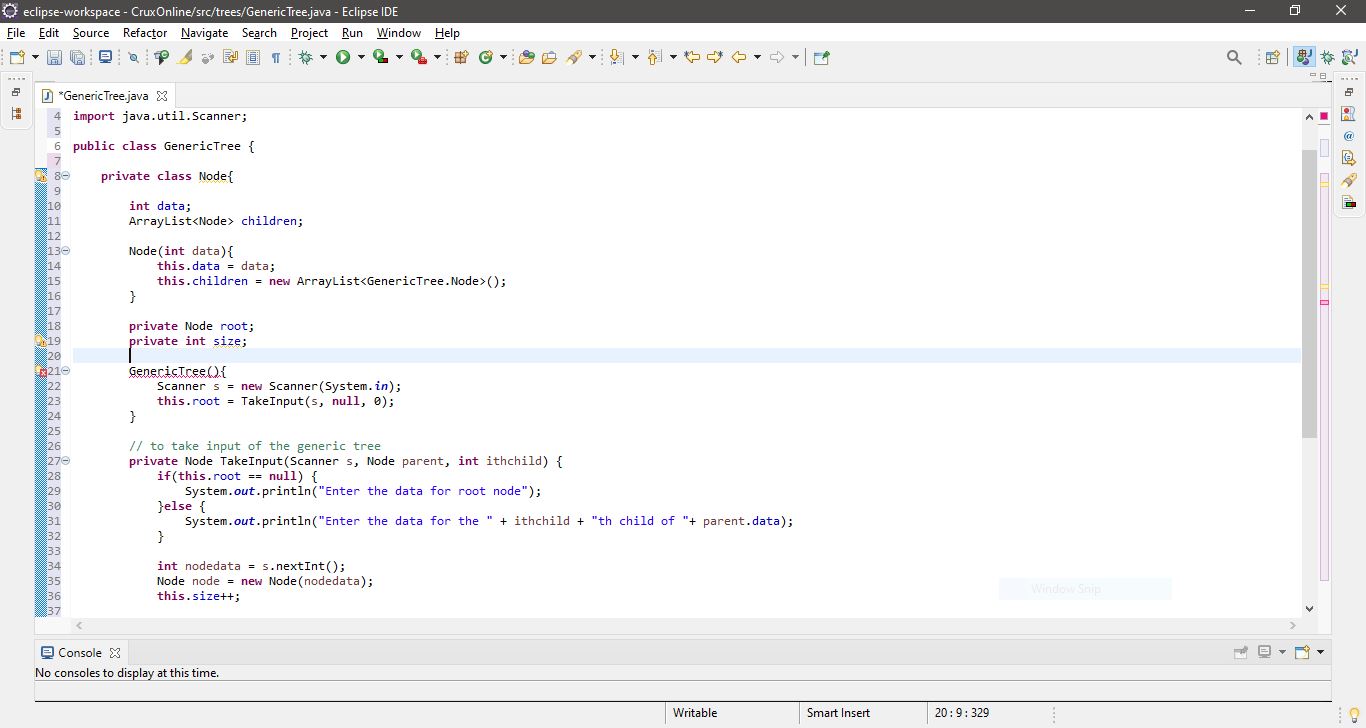Close the GenericTree.java editor tab
The image size is (1366, 728).
pyautogui.click(x=162, y=96)
